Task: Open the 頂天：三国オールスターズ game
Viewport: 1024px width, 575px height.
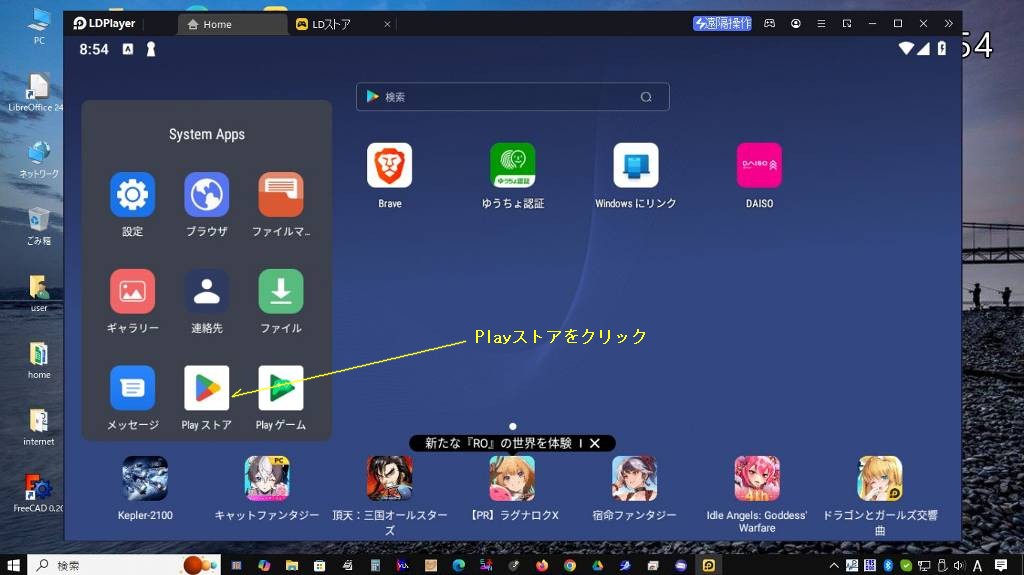Action: pos(389,479)
